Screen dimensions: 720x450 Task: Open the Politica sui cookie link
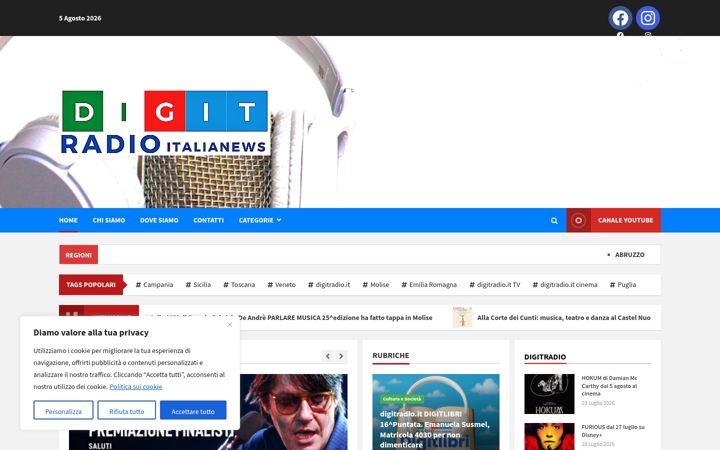pos(135,387)
